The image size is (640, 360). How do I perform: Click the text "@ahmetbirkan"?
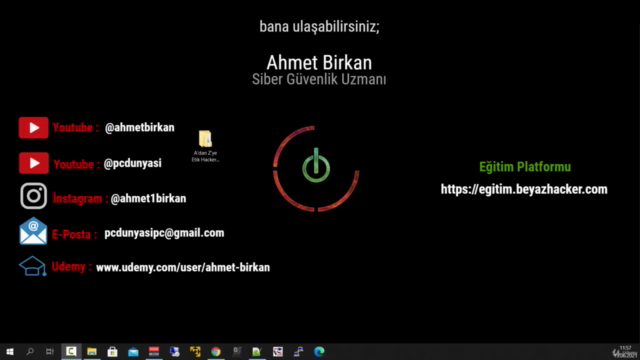pyautogui.click(x=140, y=127)
